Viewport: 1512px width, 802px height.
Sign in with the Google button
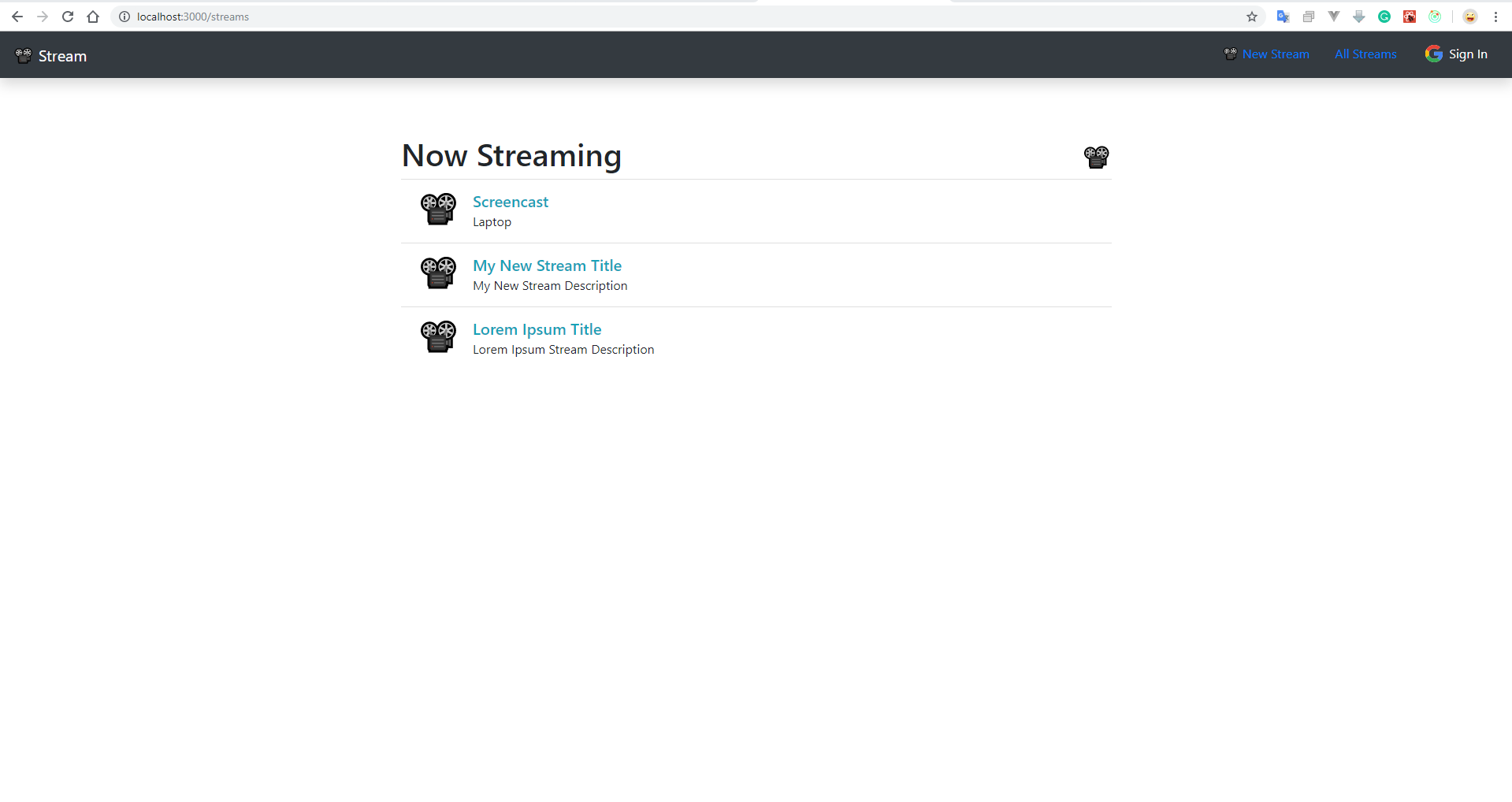coord(1456,54)
